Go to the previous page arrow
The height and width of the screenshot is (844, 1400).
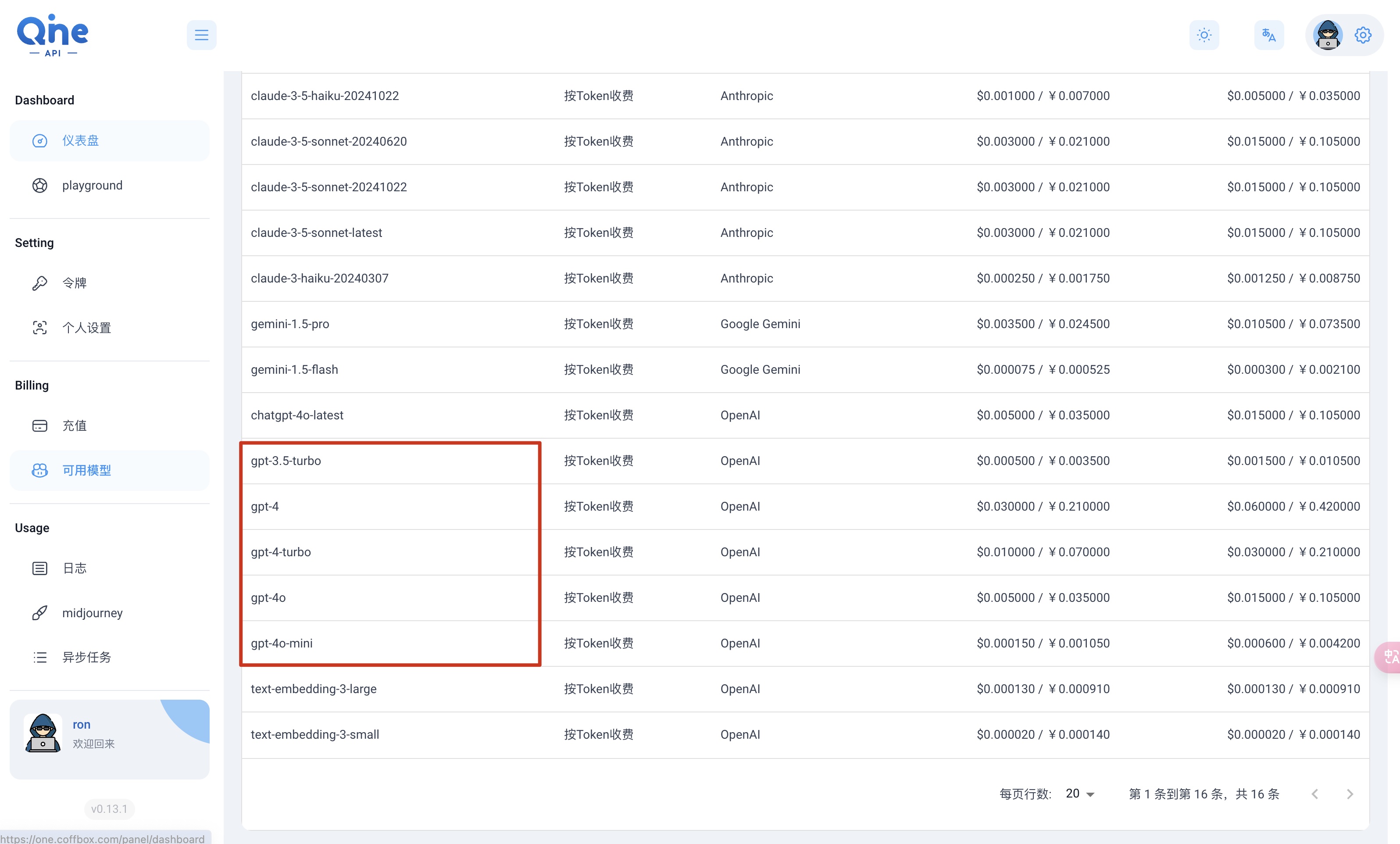[x=1315, y=794]
